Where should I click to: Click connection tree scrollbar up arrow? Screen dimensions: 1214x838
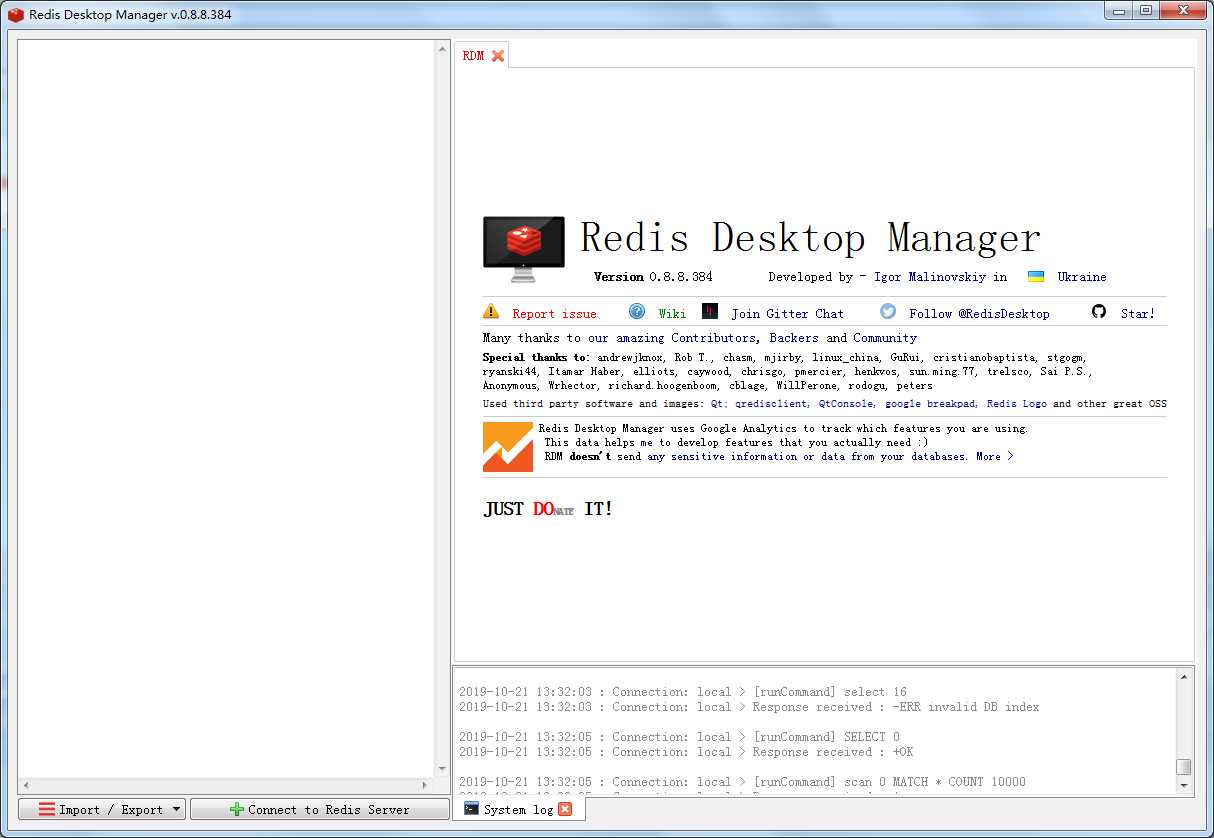point(443,47)
